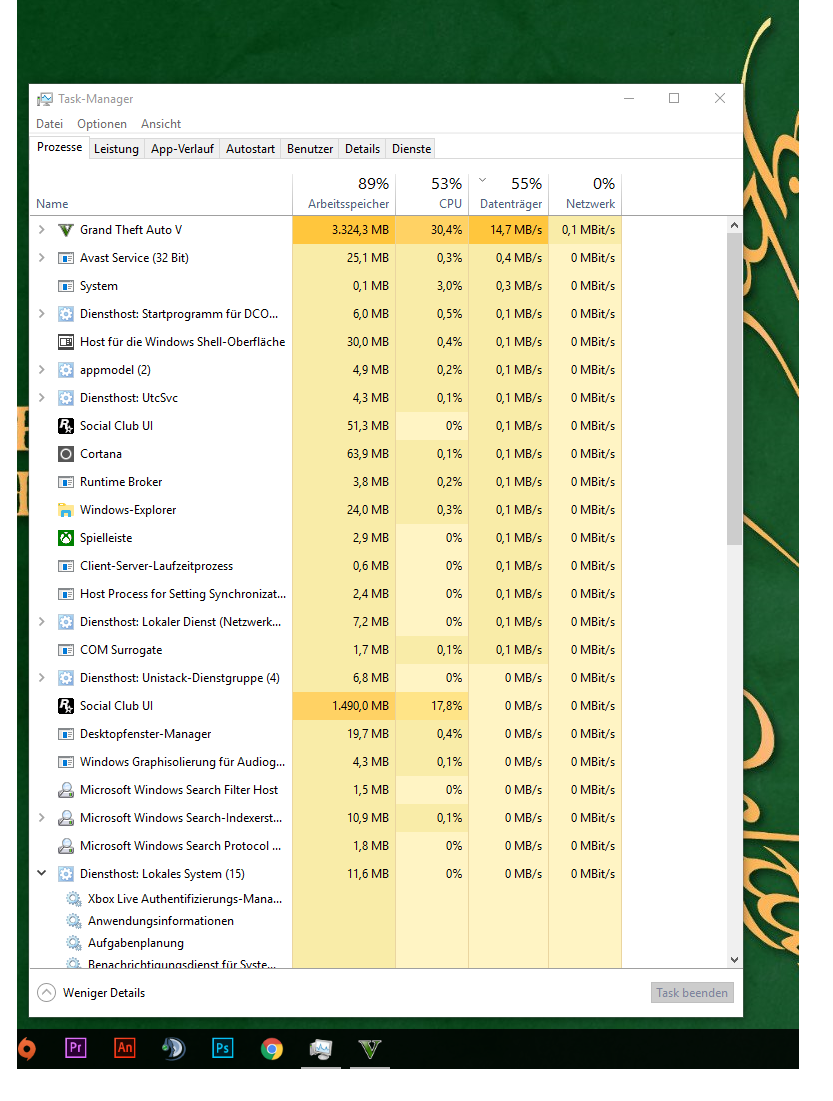
Task: Open the Datei menu
Action: point(49,124)
